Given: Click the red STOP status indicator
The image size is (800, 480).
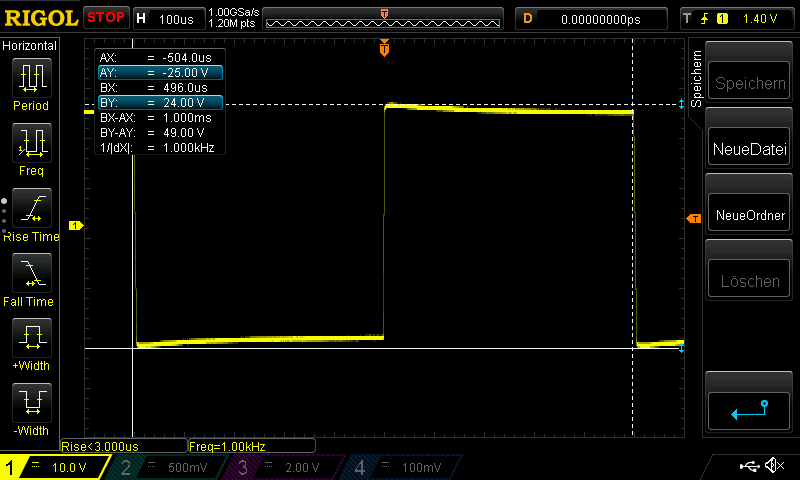Looking at the screenshot, I should point(106,18).
